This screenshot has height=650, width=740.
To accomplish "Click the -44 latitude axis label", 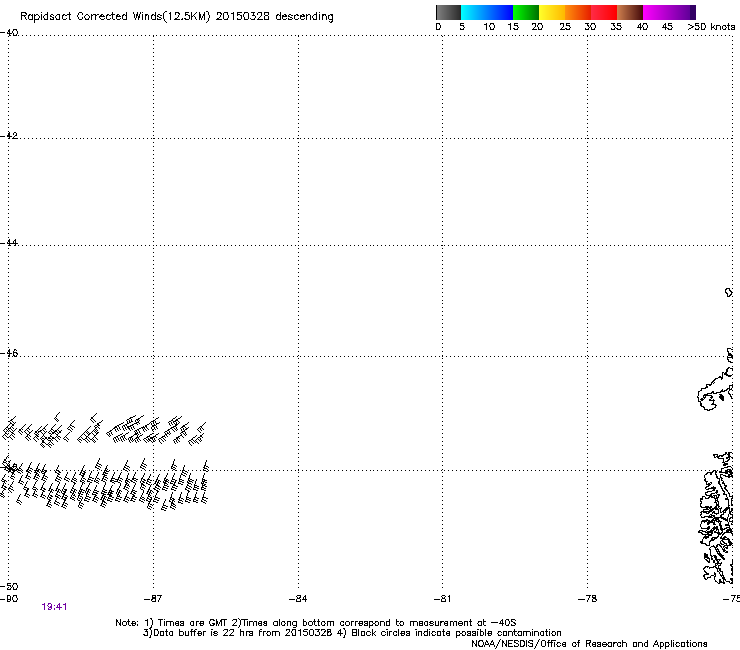I will tap(9, 243).
